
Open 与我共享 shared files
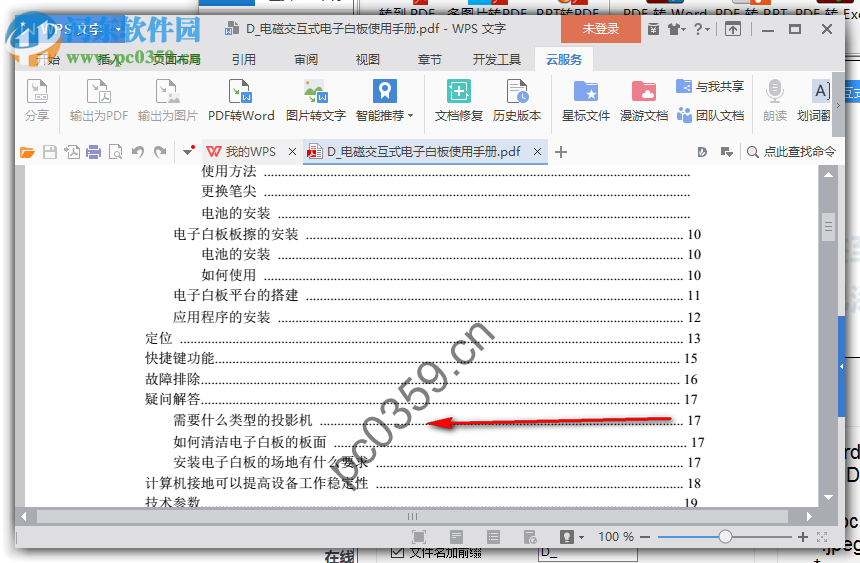[x=710, y=86]
